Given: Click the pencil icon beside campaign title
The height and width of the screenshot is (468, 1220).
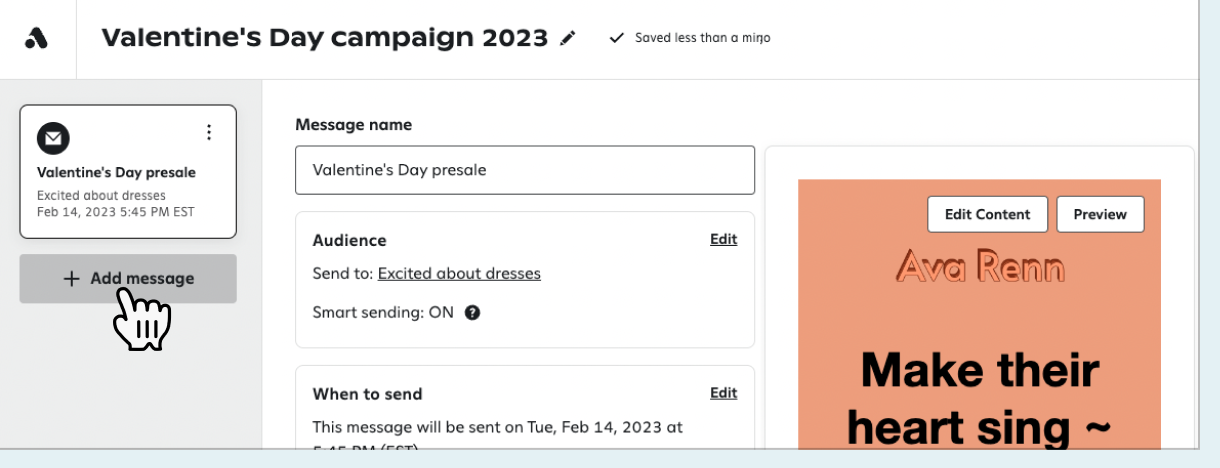Looking at the screenshot, I should click(568, 38).
